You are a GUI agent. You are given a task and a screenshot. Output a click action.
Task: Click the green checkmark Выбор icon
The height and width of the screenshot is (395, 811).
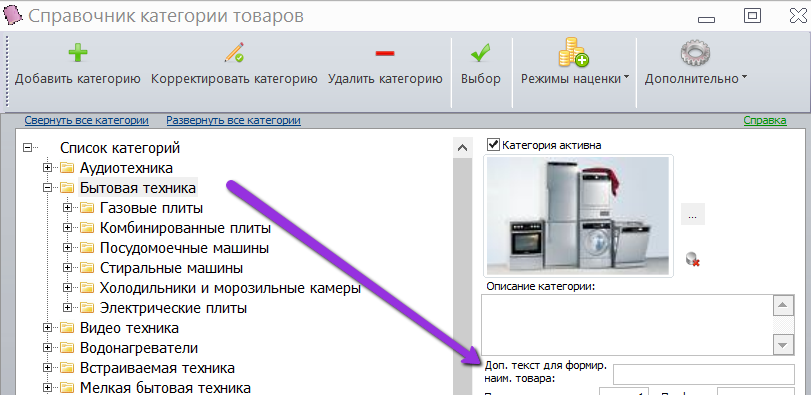480,53
